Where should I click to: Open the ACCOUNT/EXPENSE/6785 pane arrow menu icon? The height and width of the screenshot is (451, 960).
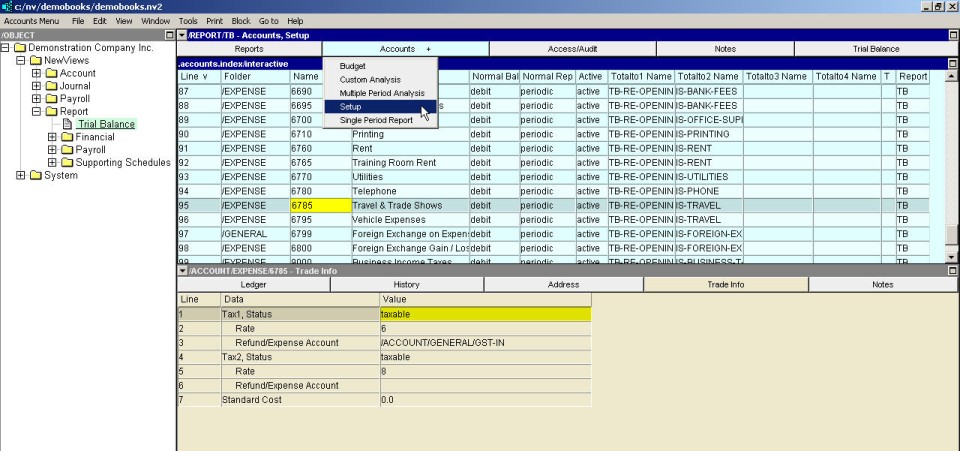click(182, 271)
